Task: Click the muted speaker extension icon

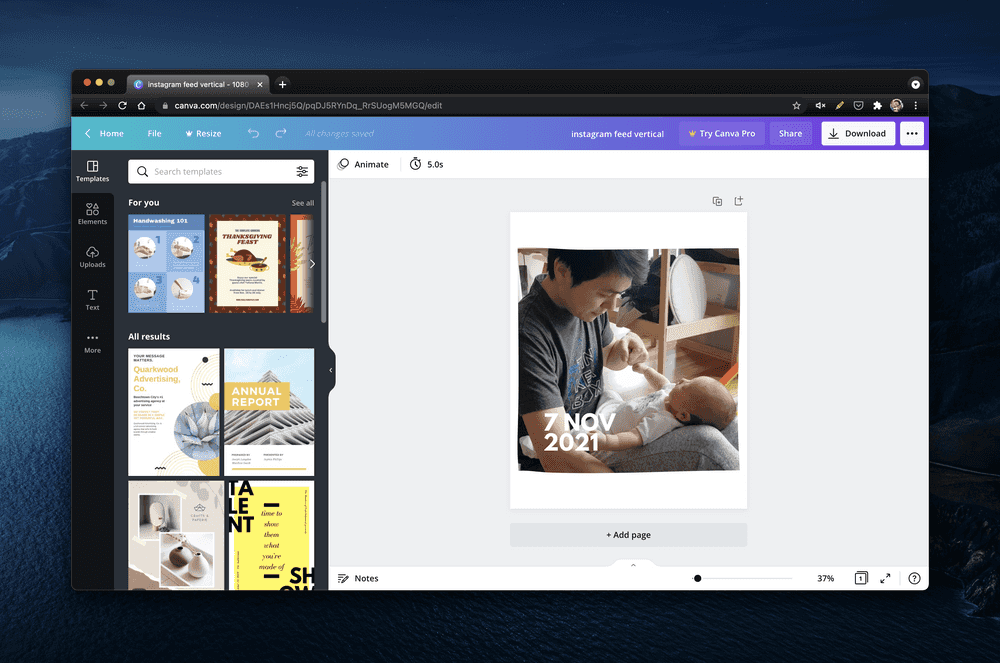Action: point(820,105)
